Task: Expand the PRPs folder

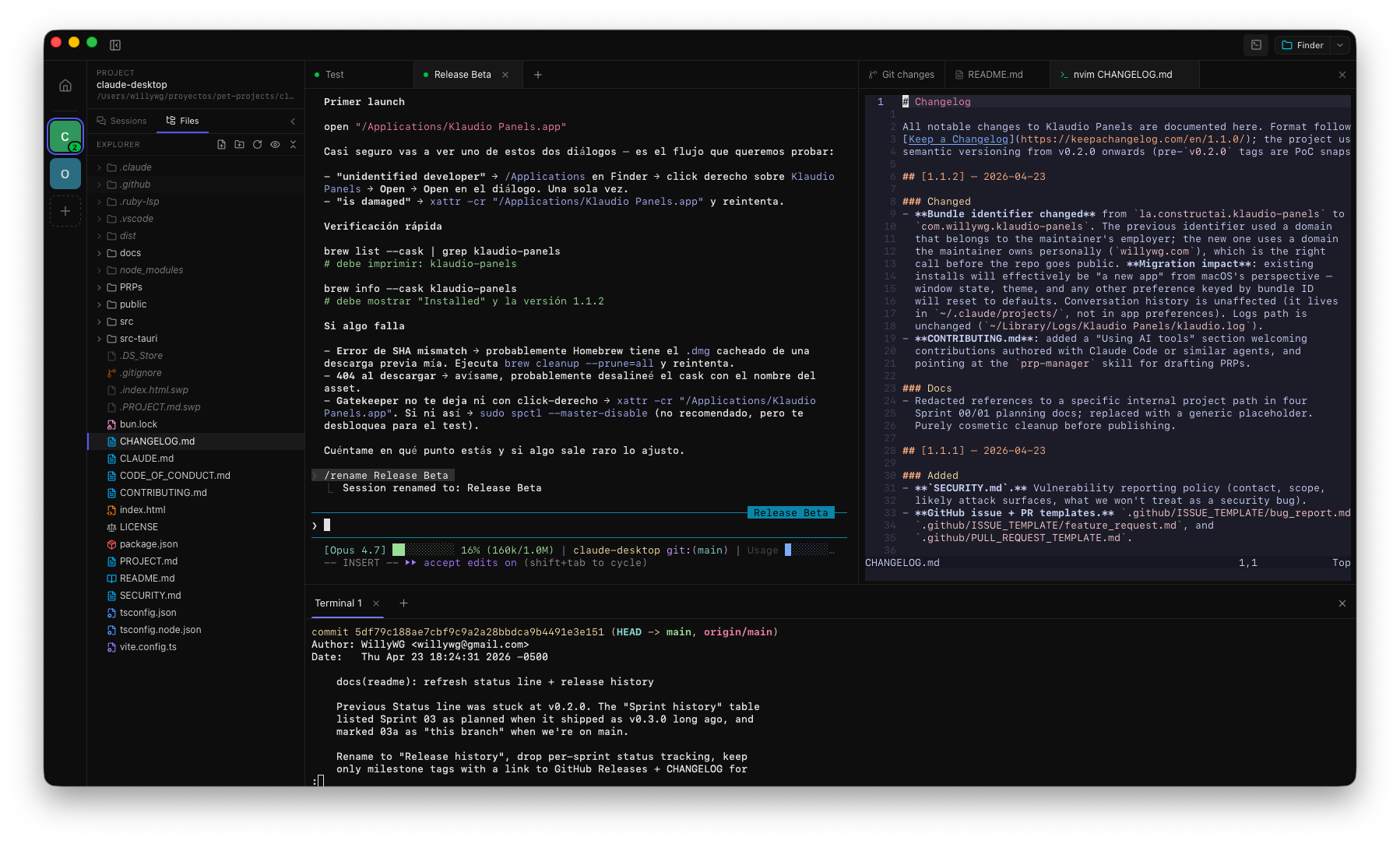Action: [x=195, y=287]
